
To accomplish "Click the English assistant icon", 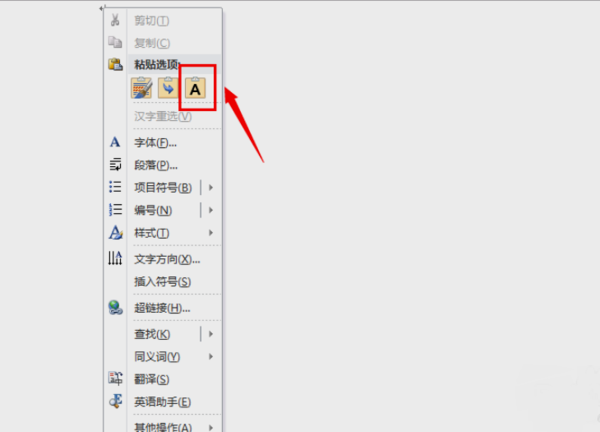I will click(x=116, y=401).
